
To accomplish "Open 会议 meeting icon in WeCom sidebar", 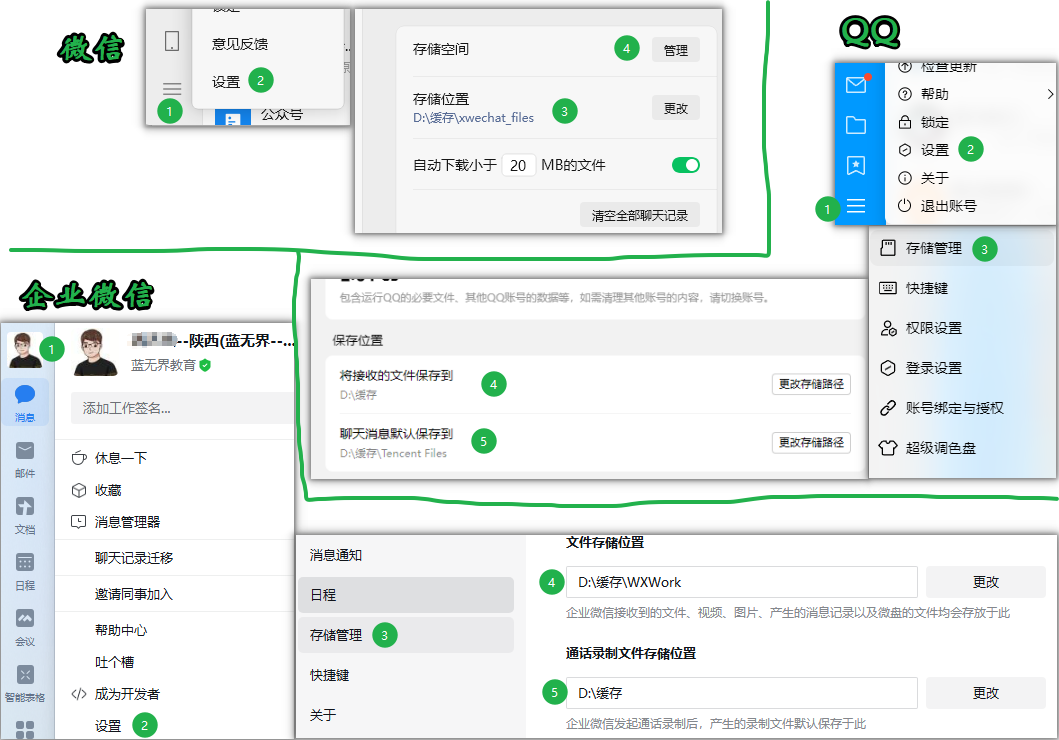I will tap(25, 627).
